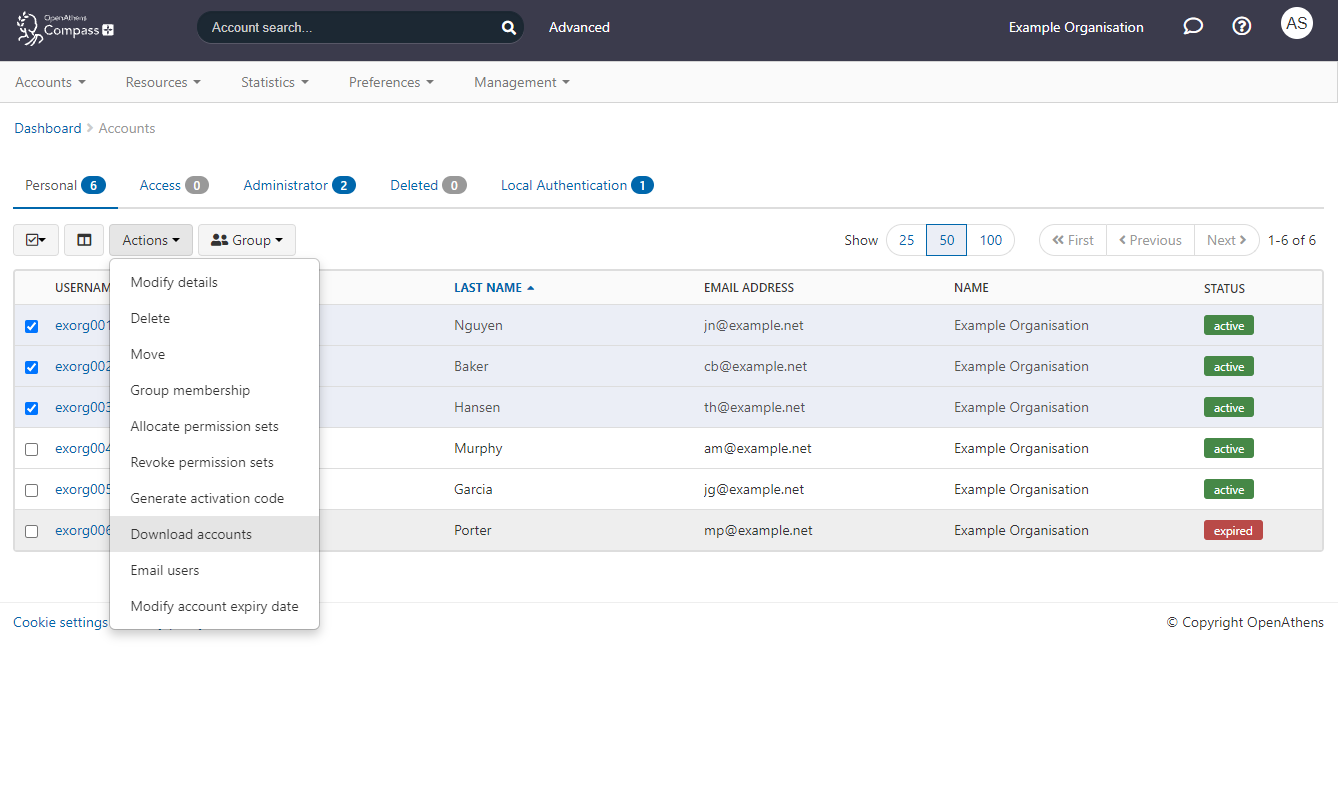Image resolution: width=1338 pixels, height=801 pixels.
Task: Check the exorg004 account checkbox
Action: pyautogui.click(x=31, y=449)
